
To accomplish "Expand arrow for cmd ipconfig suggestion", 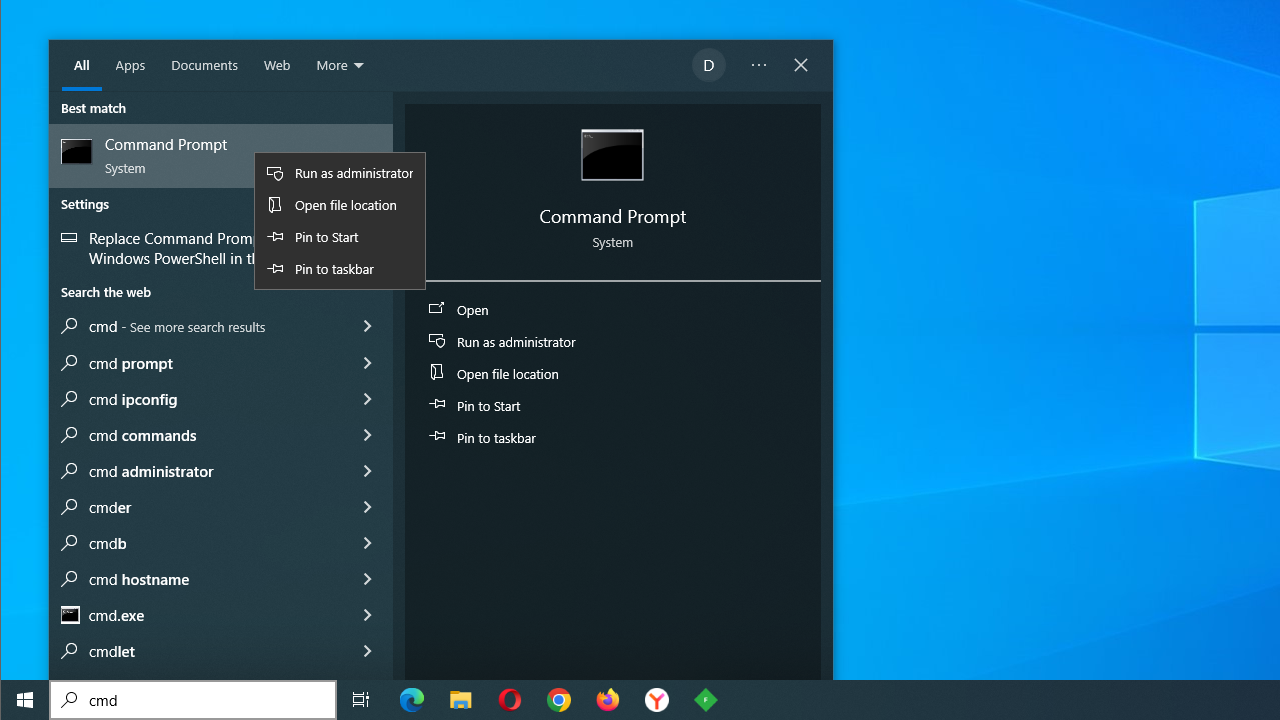I will pyautogui.click(x=367, y=399).
